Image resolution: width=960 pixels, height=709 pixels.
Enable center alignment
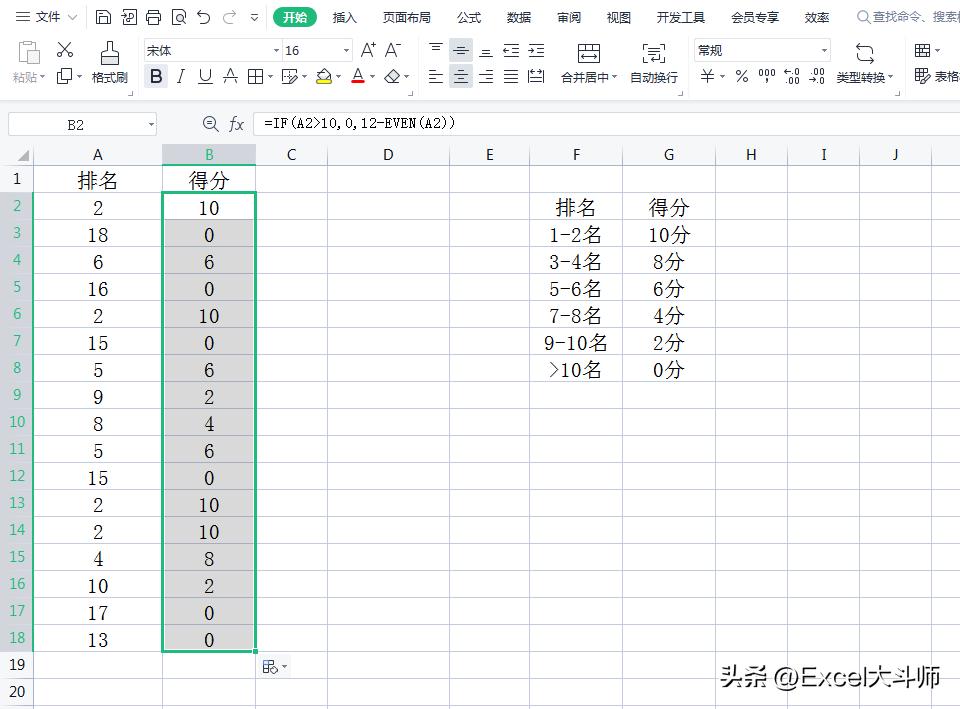461,76
